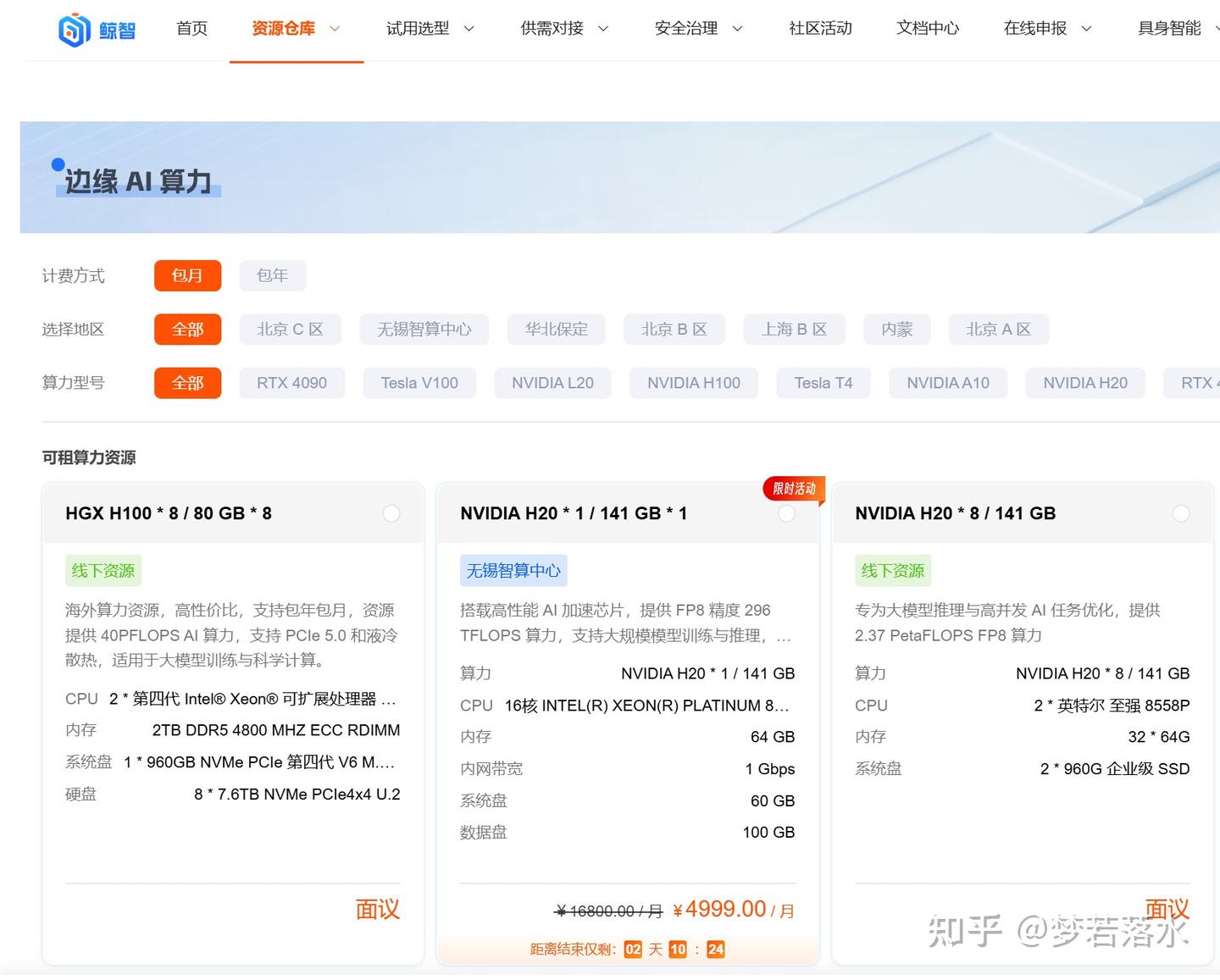Click the 100 GB 数据盘 value
Screen dimensions: 1220x980
pos(768,833)
